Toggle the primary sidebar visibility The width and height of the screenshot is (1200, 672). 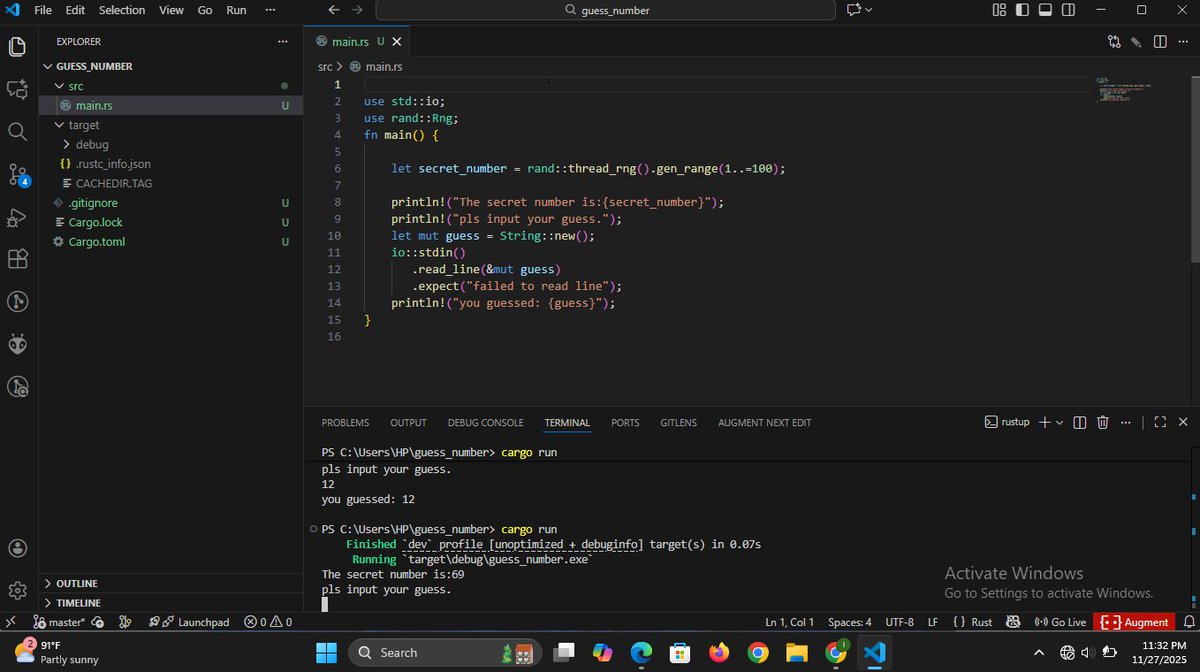point(1021,9)
